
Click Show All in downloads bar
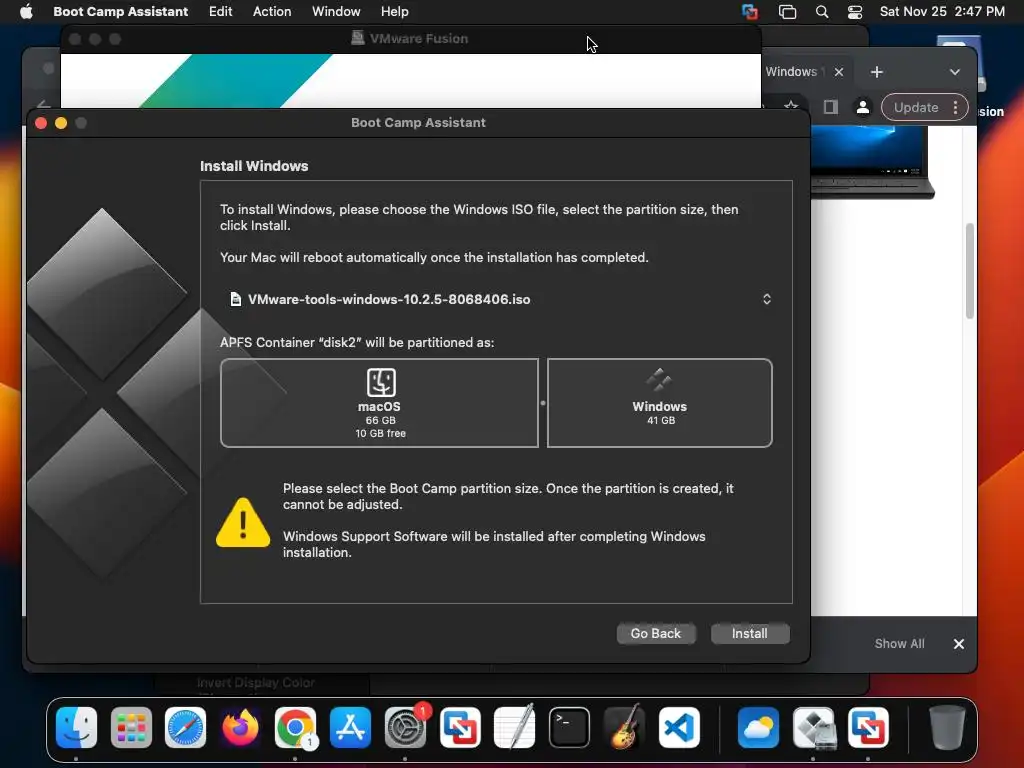tap(899, 644)
